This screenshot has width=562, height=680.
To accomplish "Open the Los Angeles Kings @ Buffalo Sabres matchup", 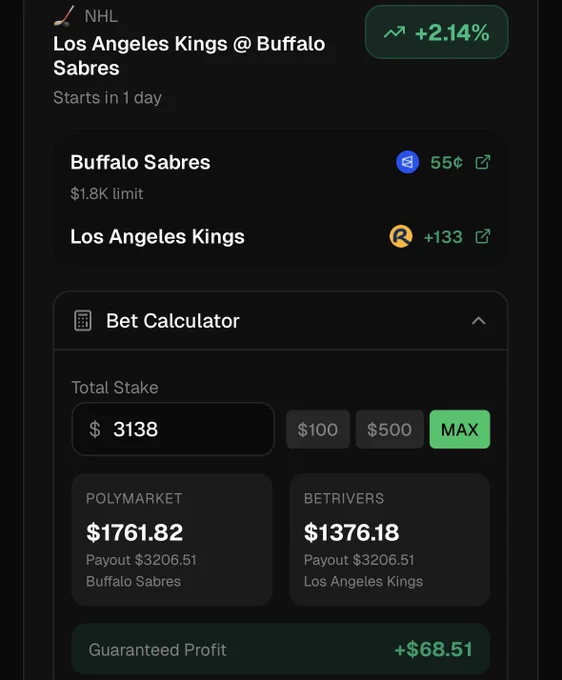I will click(189, 56).
